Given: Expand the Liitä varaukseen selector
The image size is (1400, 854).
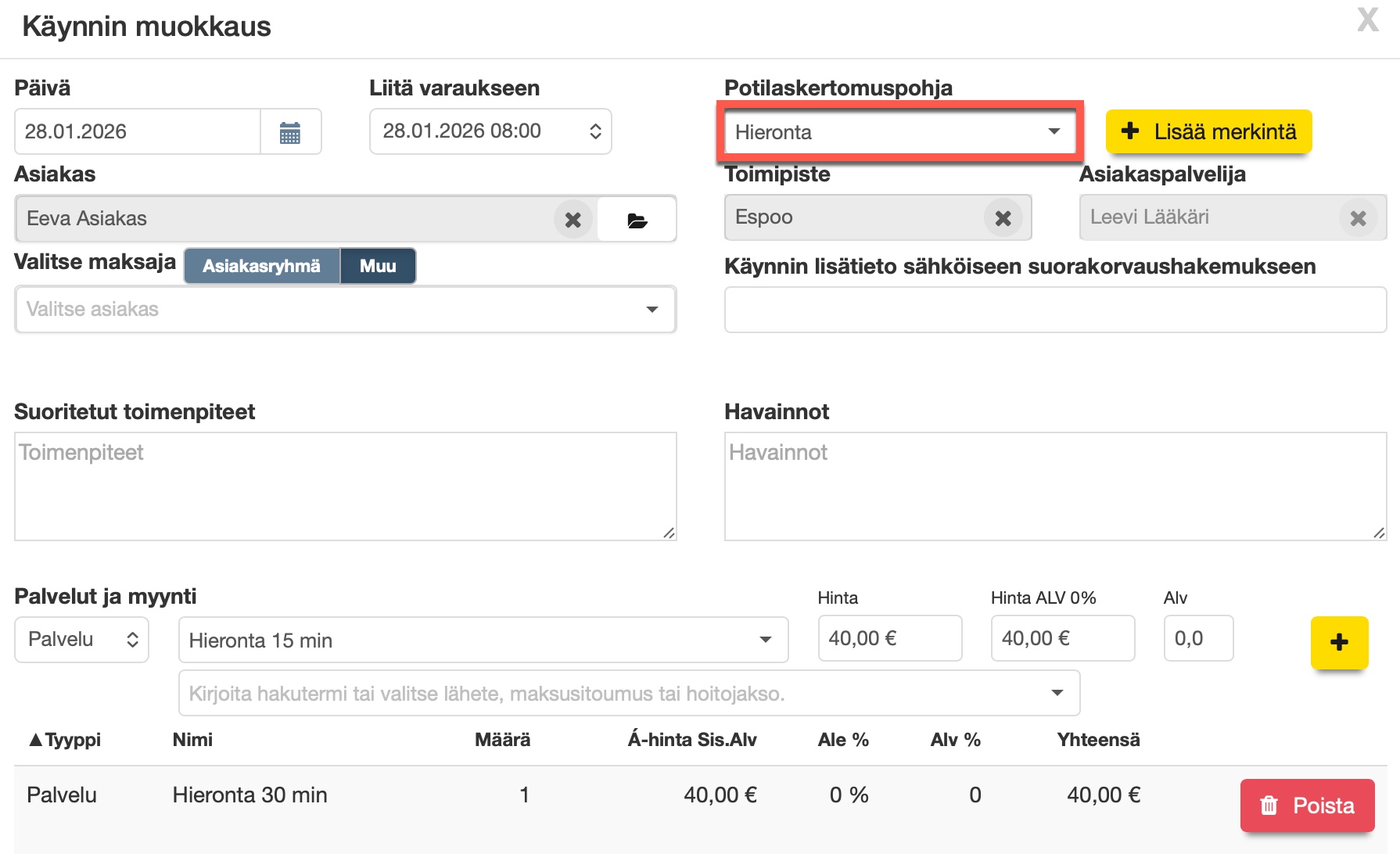Looking at the screenshot, I should coord(490,131).
